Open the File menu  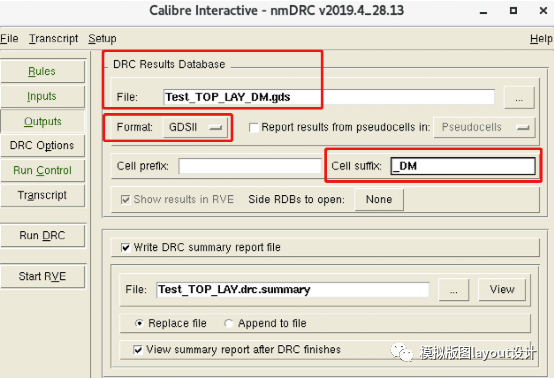click(9, 38)
